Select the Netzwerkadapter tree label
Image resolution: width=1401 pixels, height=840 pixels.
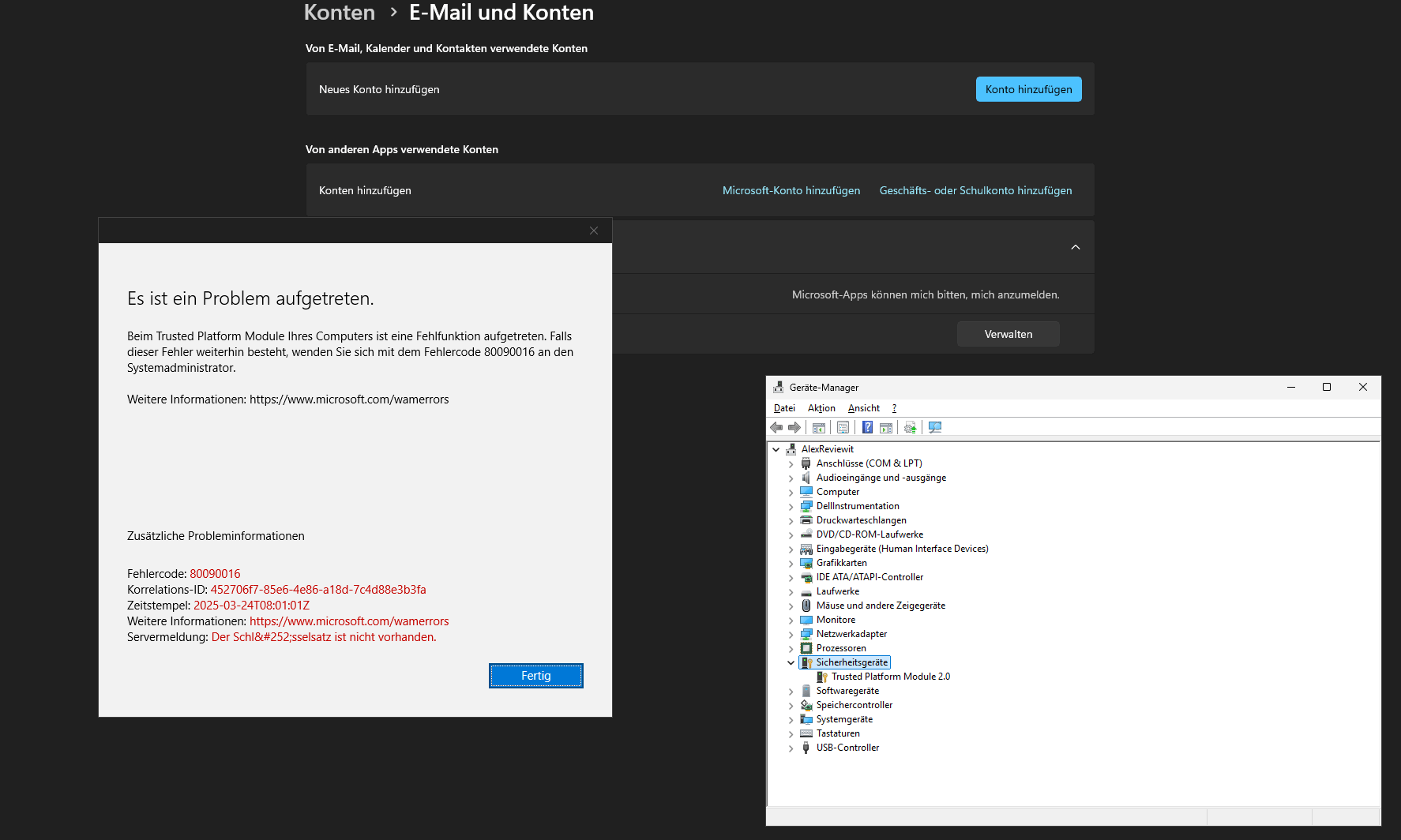pyautogui.click(x=851, y=634)
